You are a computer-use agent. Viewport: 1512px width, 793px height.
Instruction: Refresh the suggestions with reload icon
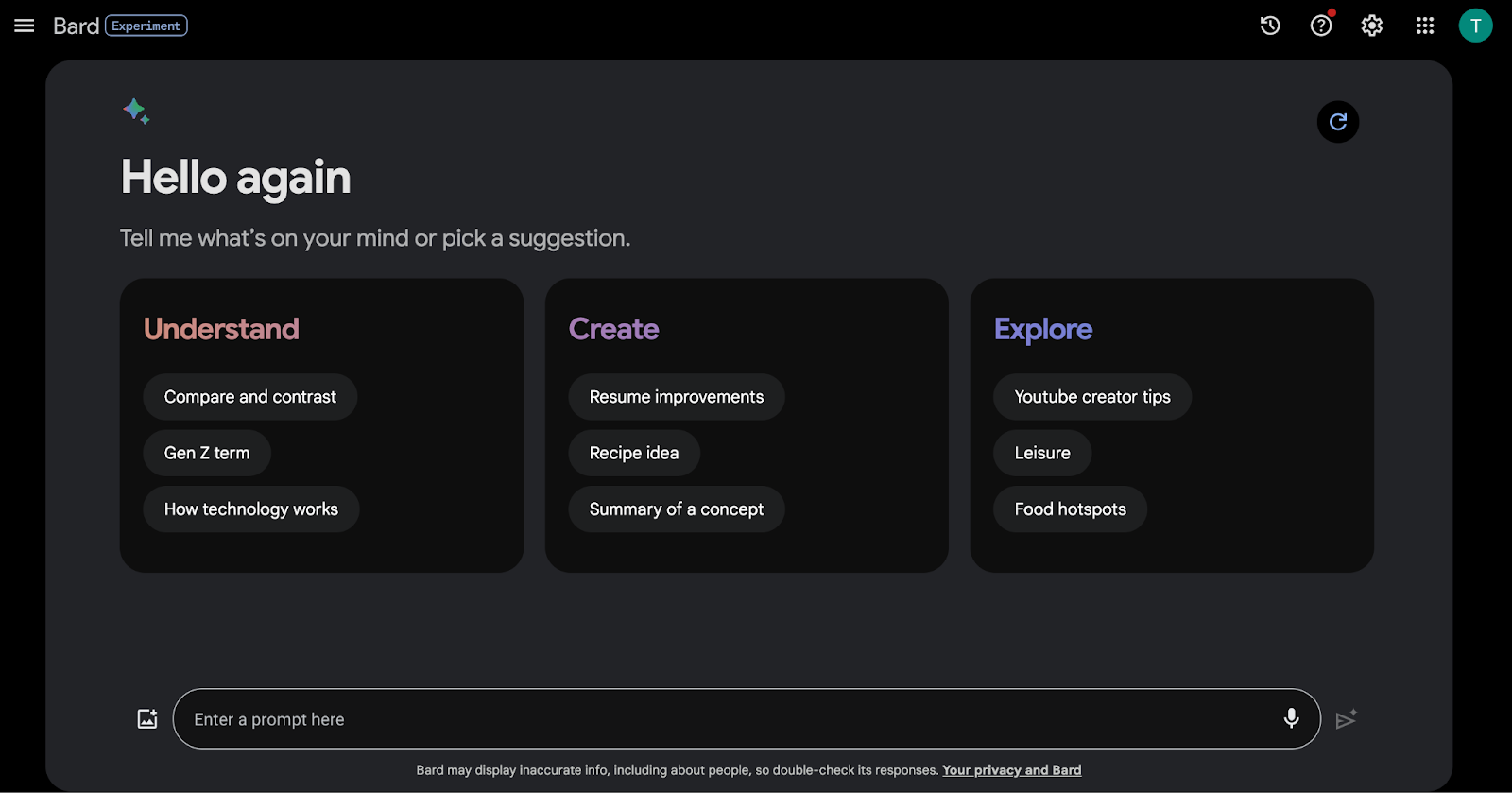pos(1338,122)
